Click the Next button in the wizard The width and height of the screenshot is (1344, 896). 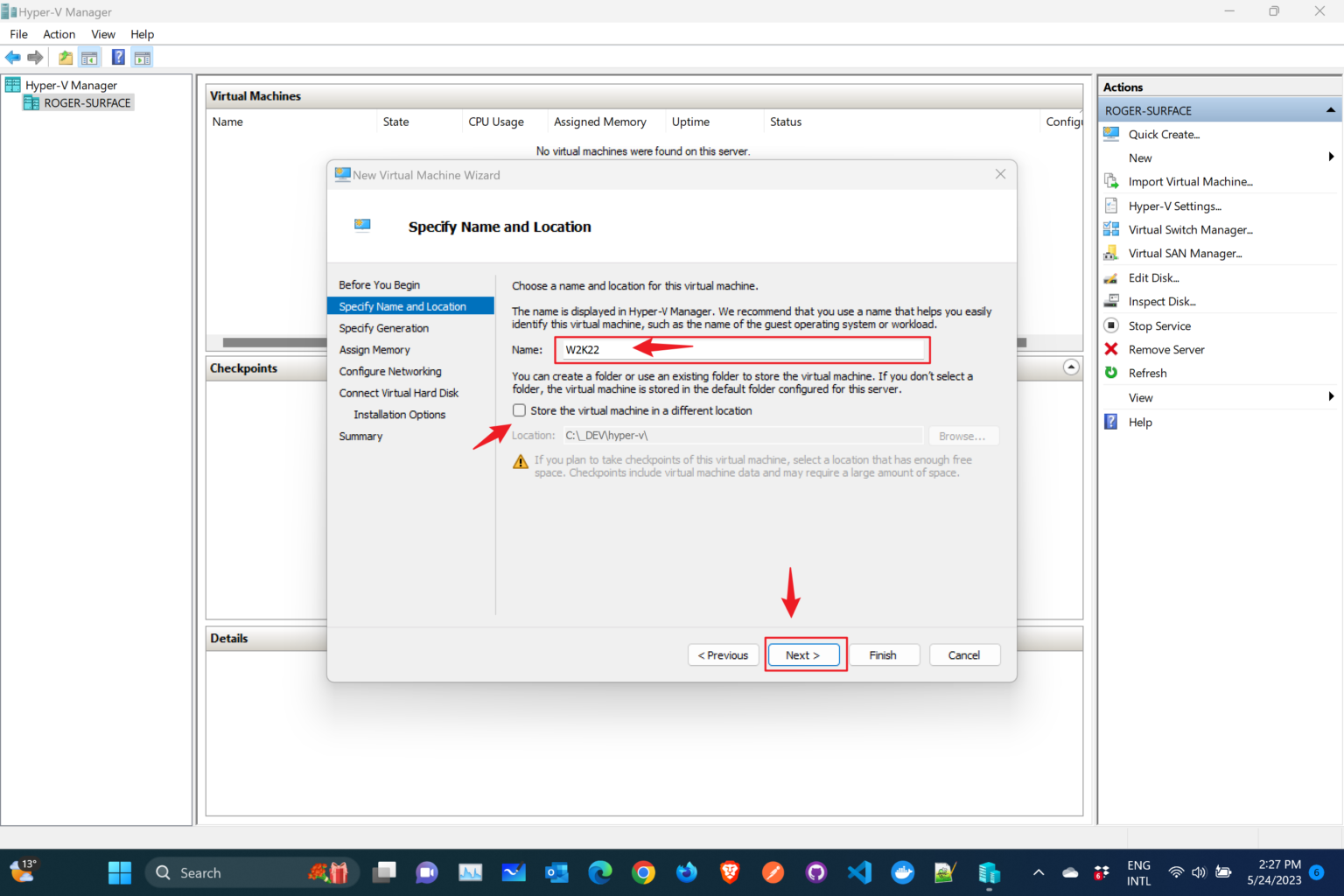[x=804, y=654]
